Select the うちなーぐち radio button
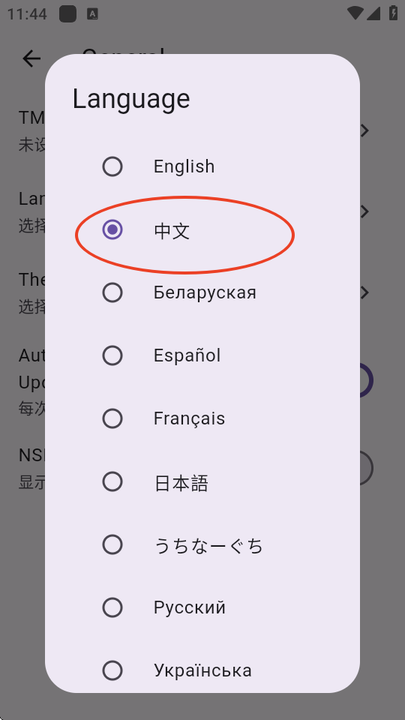Viewport: 405px width, 720px height. click(112, 545)
